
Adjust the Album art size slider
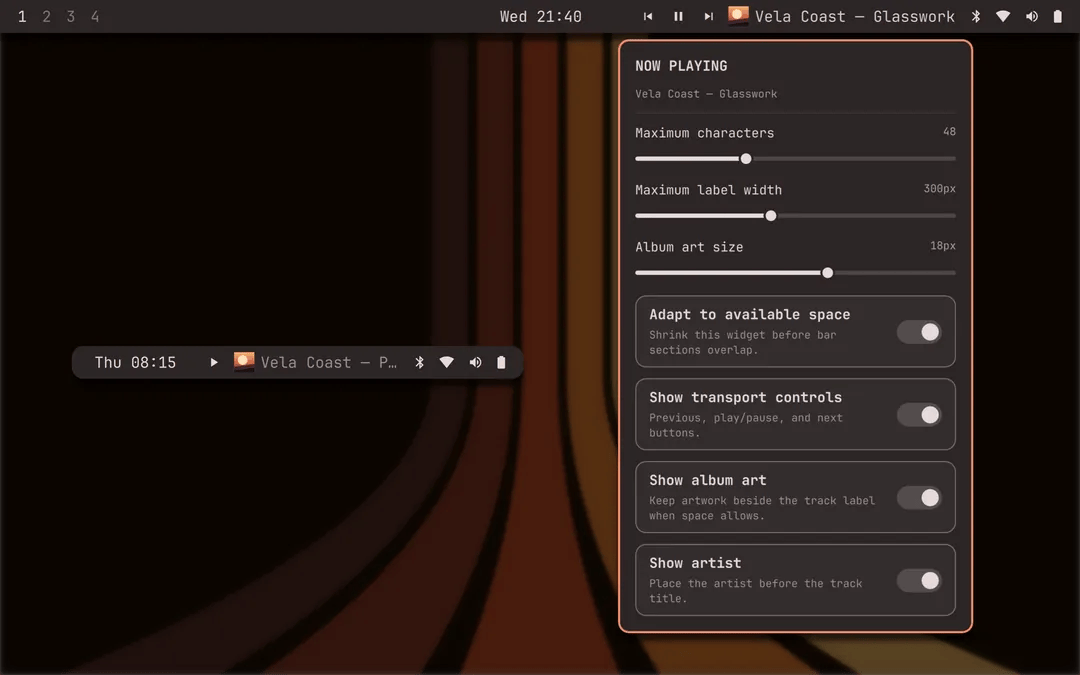click(795, 273)
